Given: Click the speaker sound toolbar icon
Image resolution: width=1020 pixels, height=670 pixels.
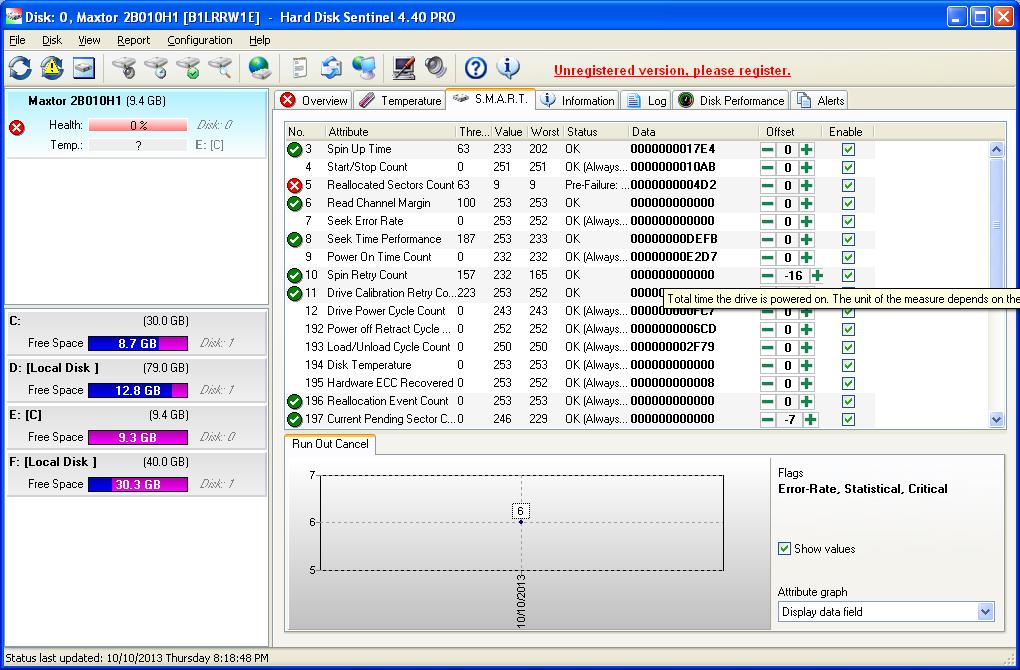Looking at the screenshot, I should coord(436,68).
